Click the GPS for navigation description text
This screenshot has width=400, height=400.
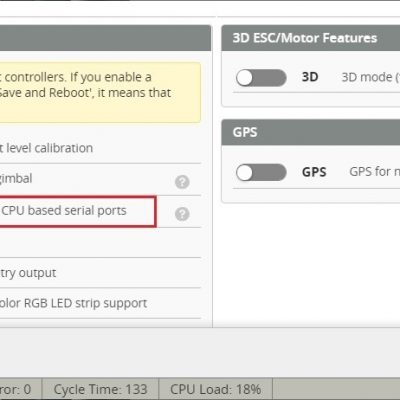(x=375, y=172)
